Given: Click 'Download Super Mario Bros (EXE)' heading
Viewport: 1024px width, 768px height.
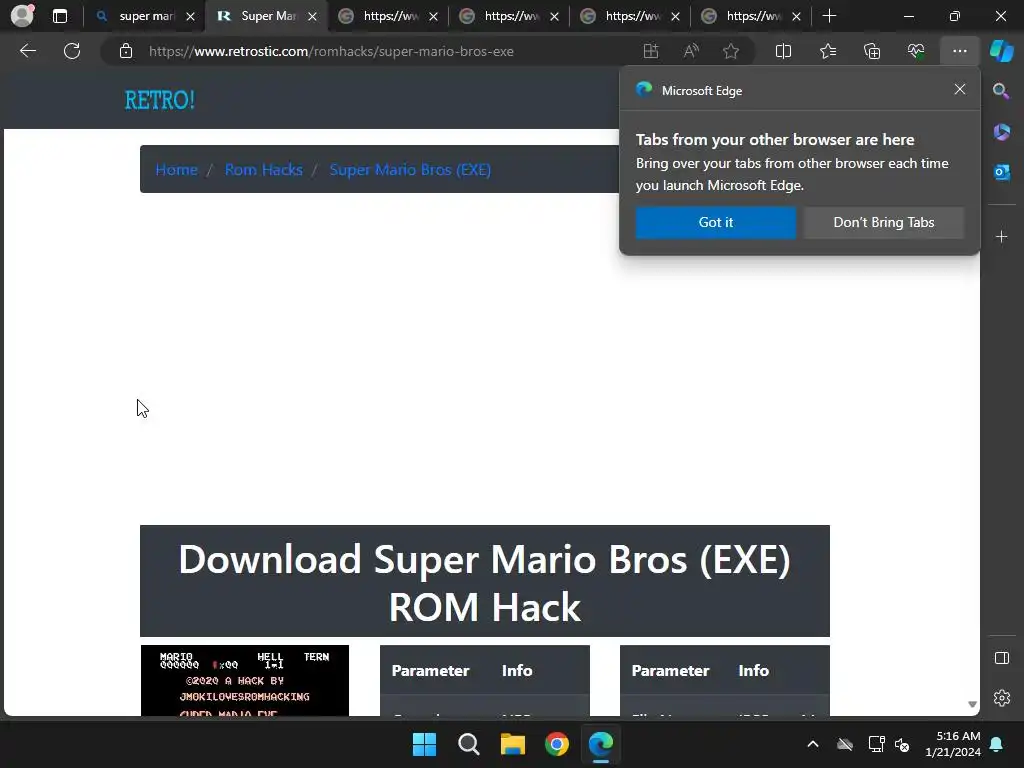Looking at the screenshot, I should tap(485, 583).
